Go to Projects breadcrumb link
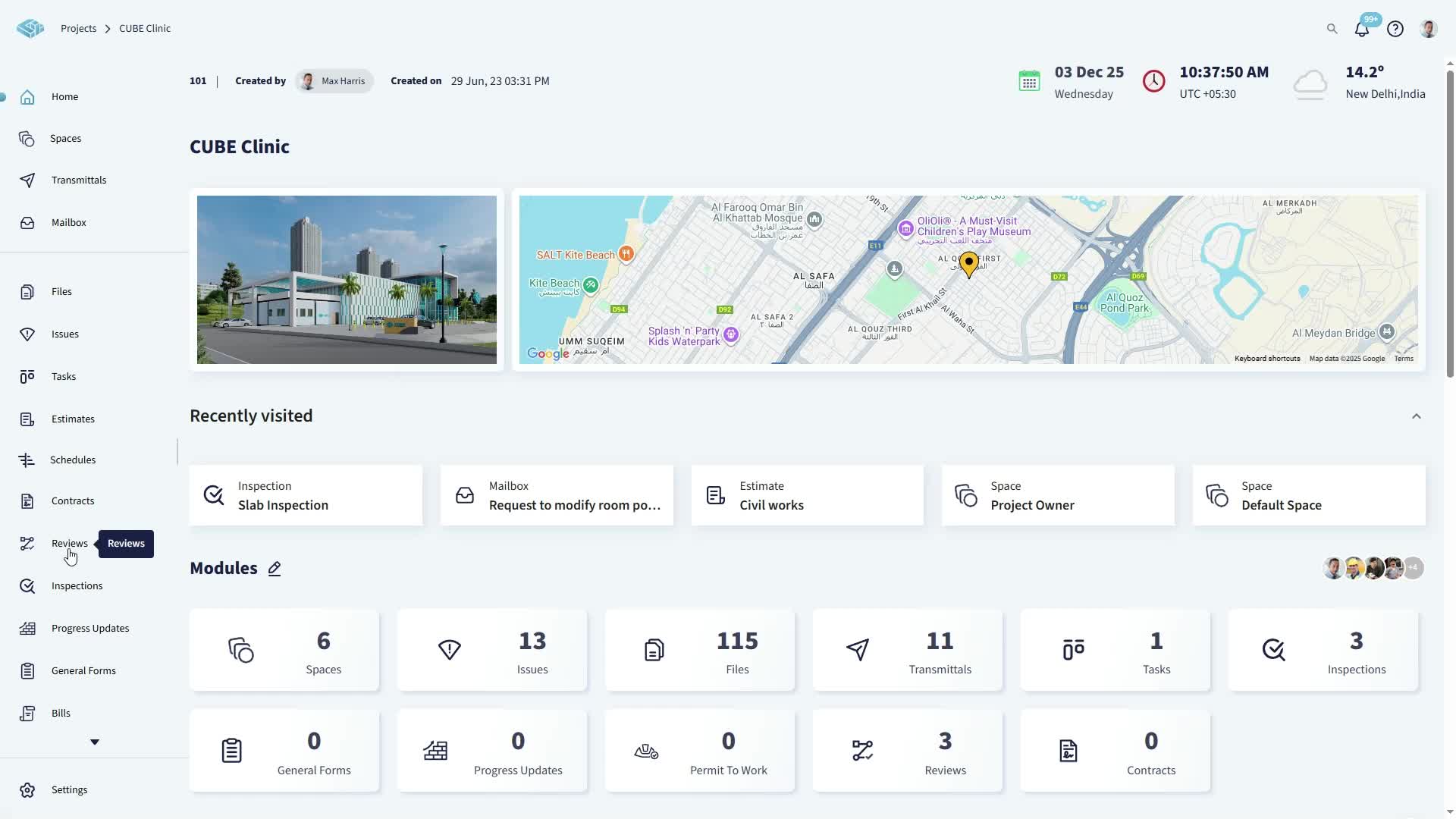The width and height of the screenshot is (1456, 819). point(78,29)
